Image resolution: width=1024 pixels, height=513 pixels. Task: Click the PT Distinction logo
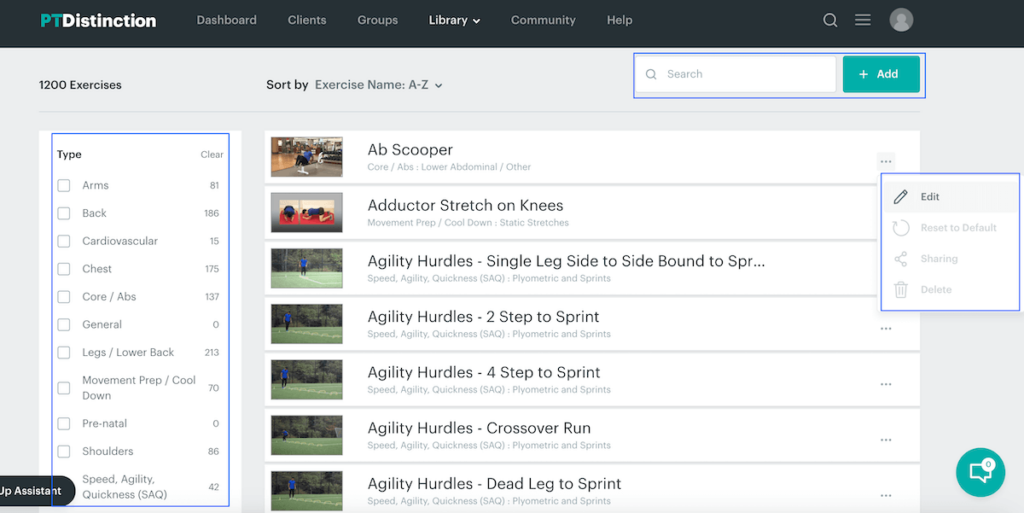pyautogui.click(x=98, y=21)
